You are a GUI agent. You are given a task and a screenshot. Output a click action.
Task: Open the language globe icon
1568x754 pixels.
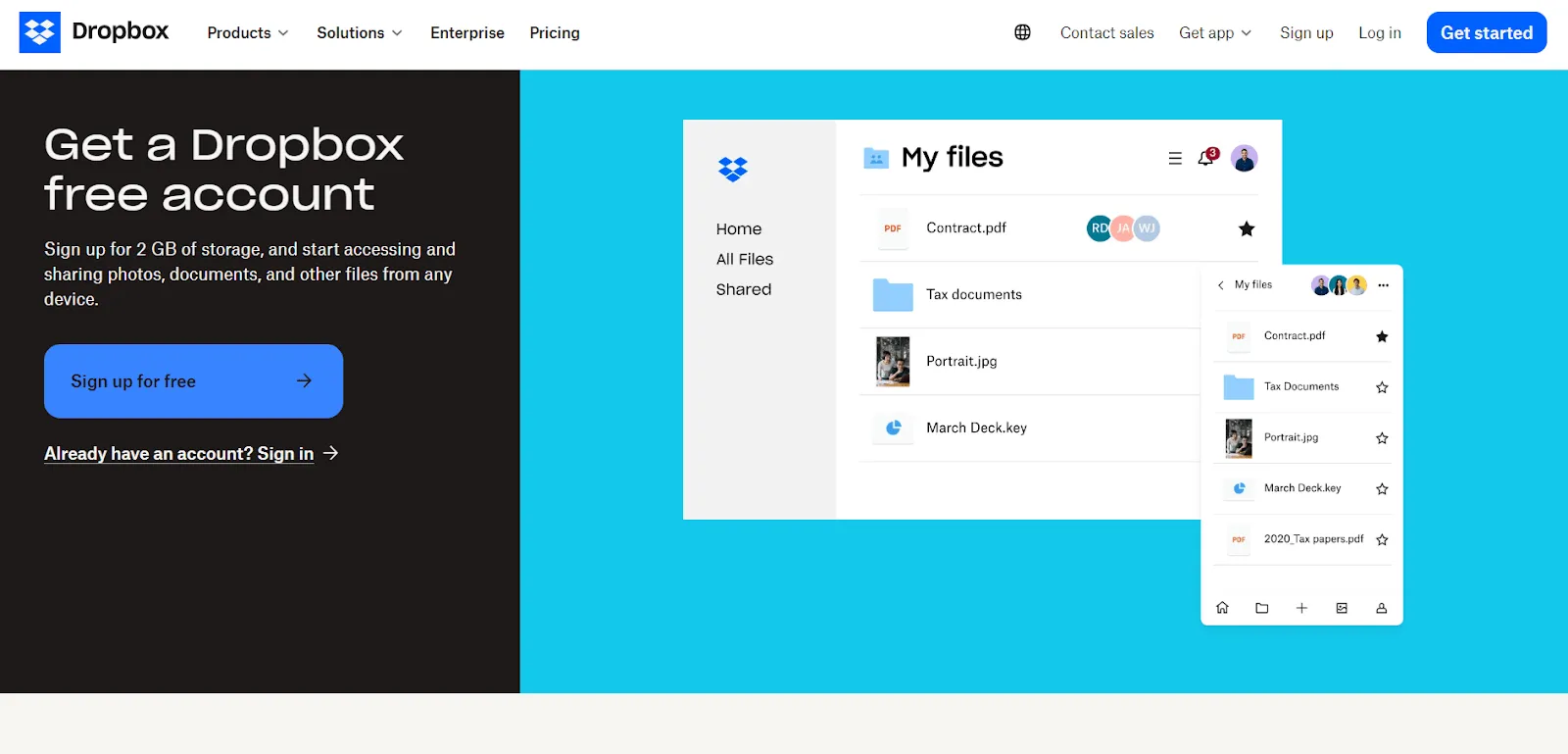tap(1022, 32)
